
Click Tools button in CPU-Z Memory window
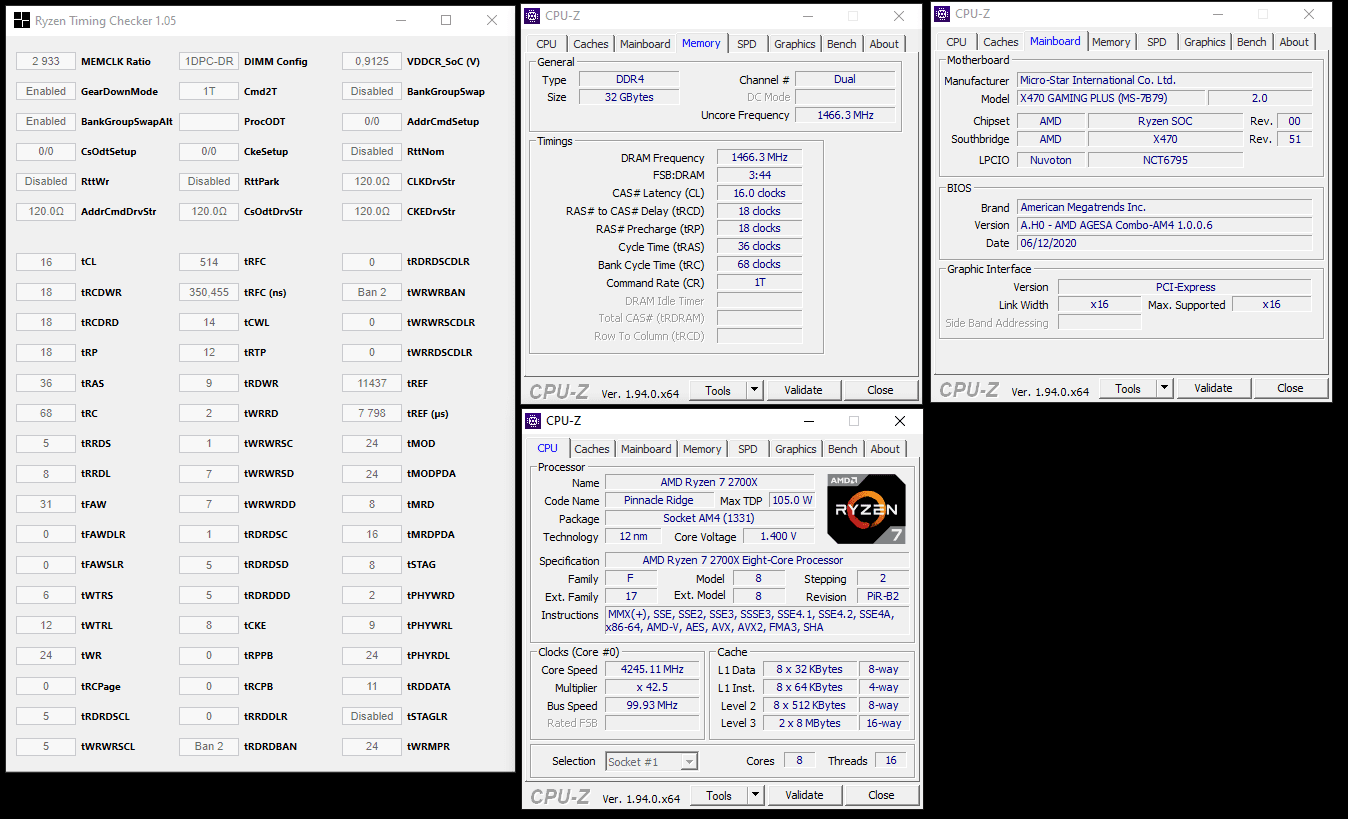coord(718,390)
